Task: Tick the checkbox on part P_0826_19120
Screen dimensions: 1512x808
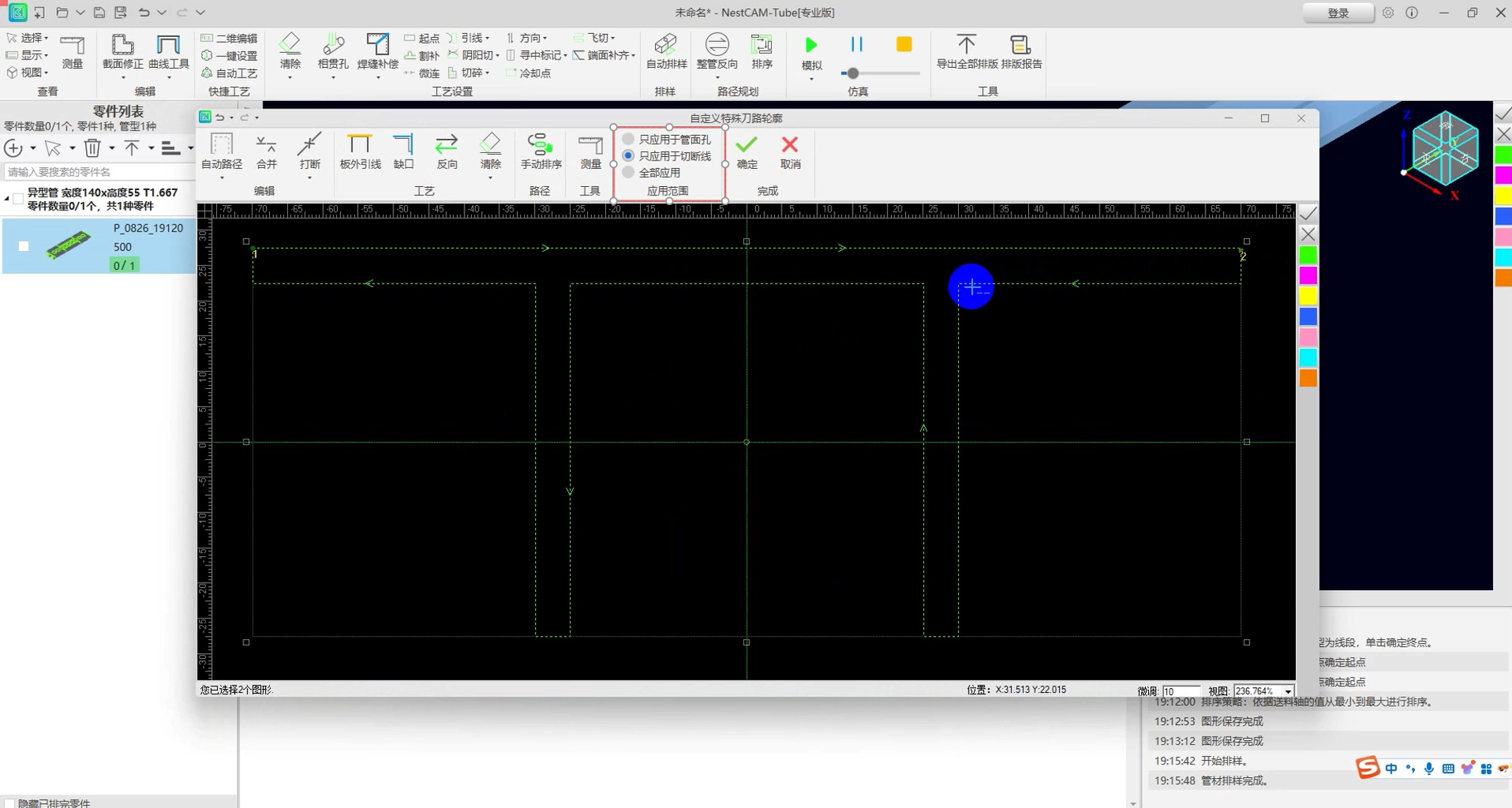Action: coord(24,246)
